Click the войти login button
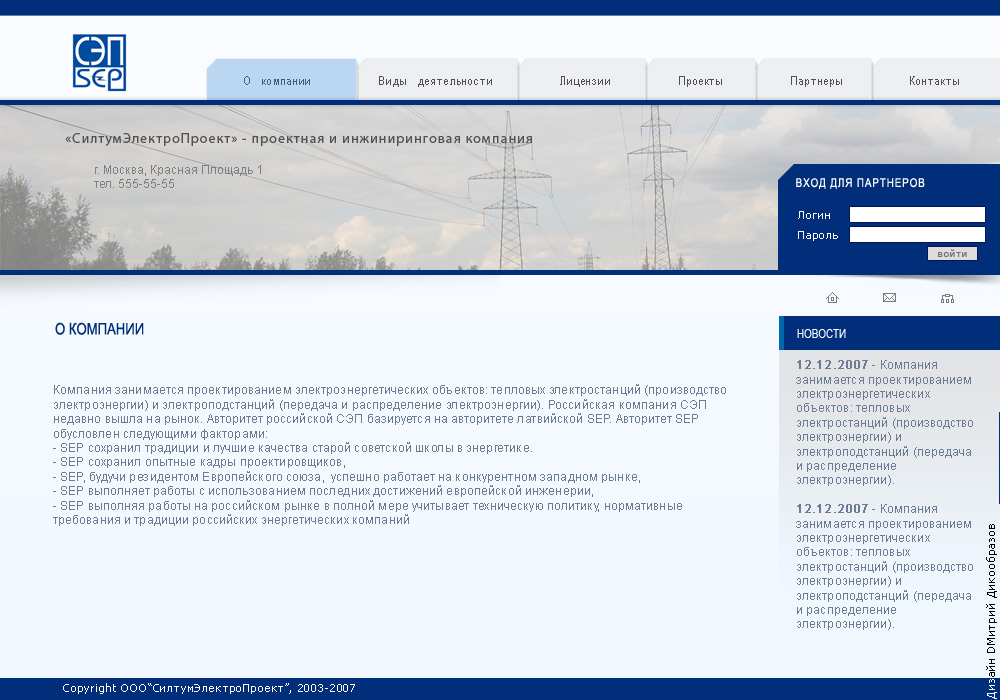Image resolution: width=1000 pixels, height=700 pixels. (x=952, y=254)
